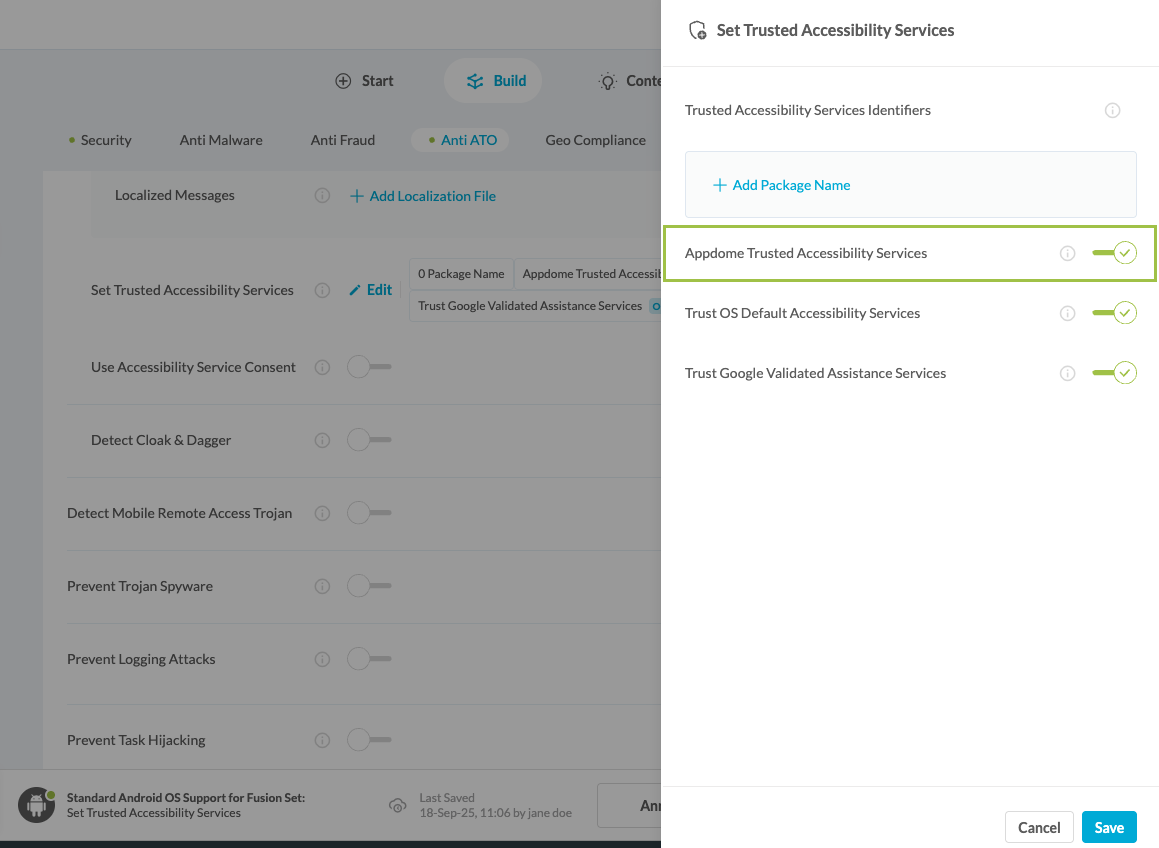Disable Appdome Trusted Accessibility Services
This screenshot has height=848, width=1159.
point(1116,253)
